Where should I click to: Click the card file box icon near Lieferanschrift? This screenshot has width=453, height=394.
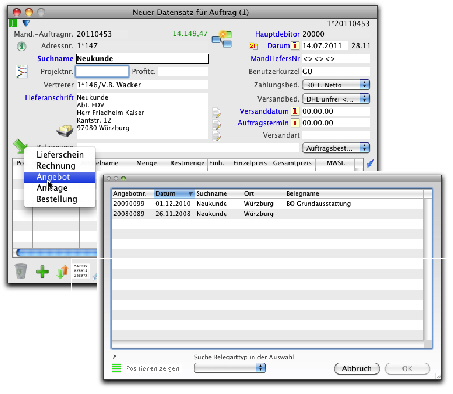[65, 131]
